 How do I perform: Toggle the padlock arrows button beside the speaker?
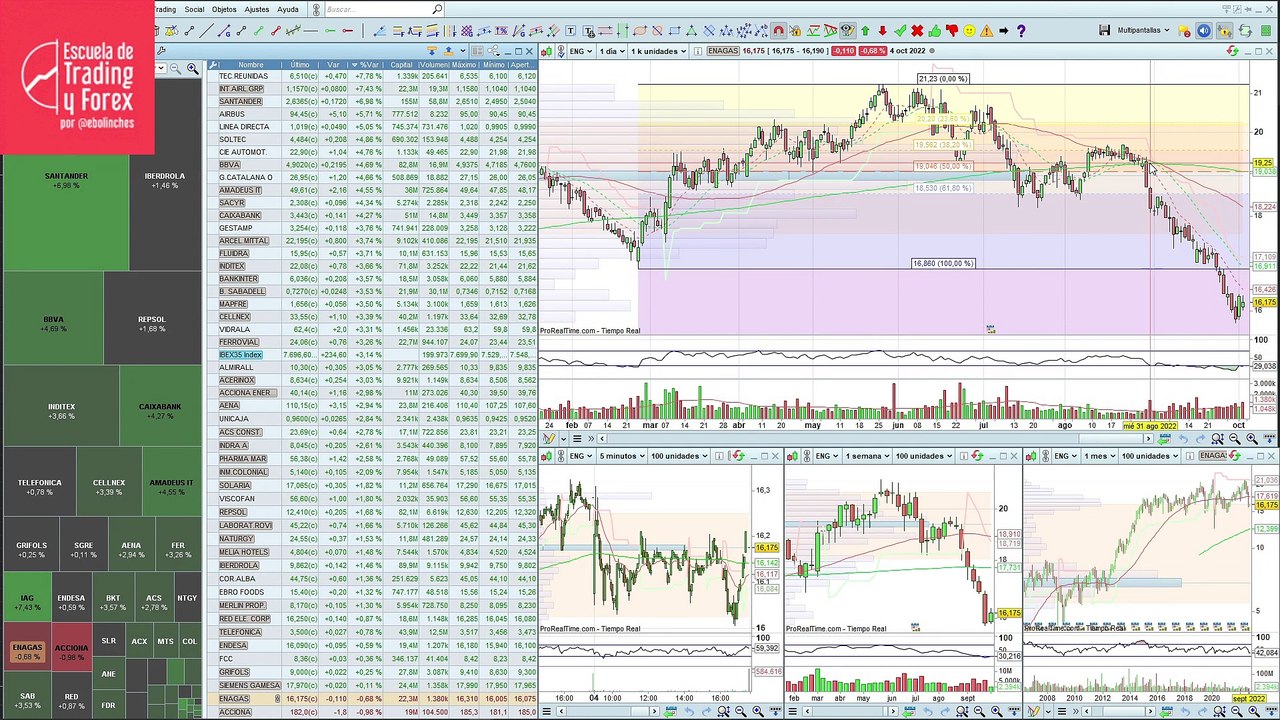coord(1225,31)
